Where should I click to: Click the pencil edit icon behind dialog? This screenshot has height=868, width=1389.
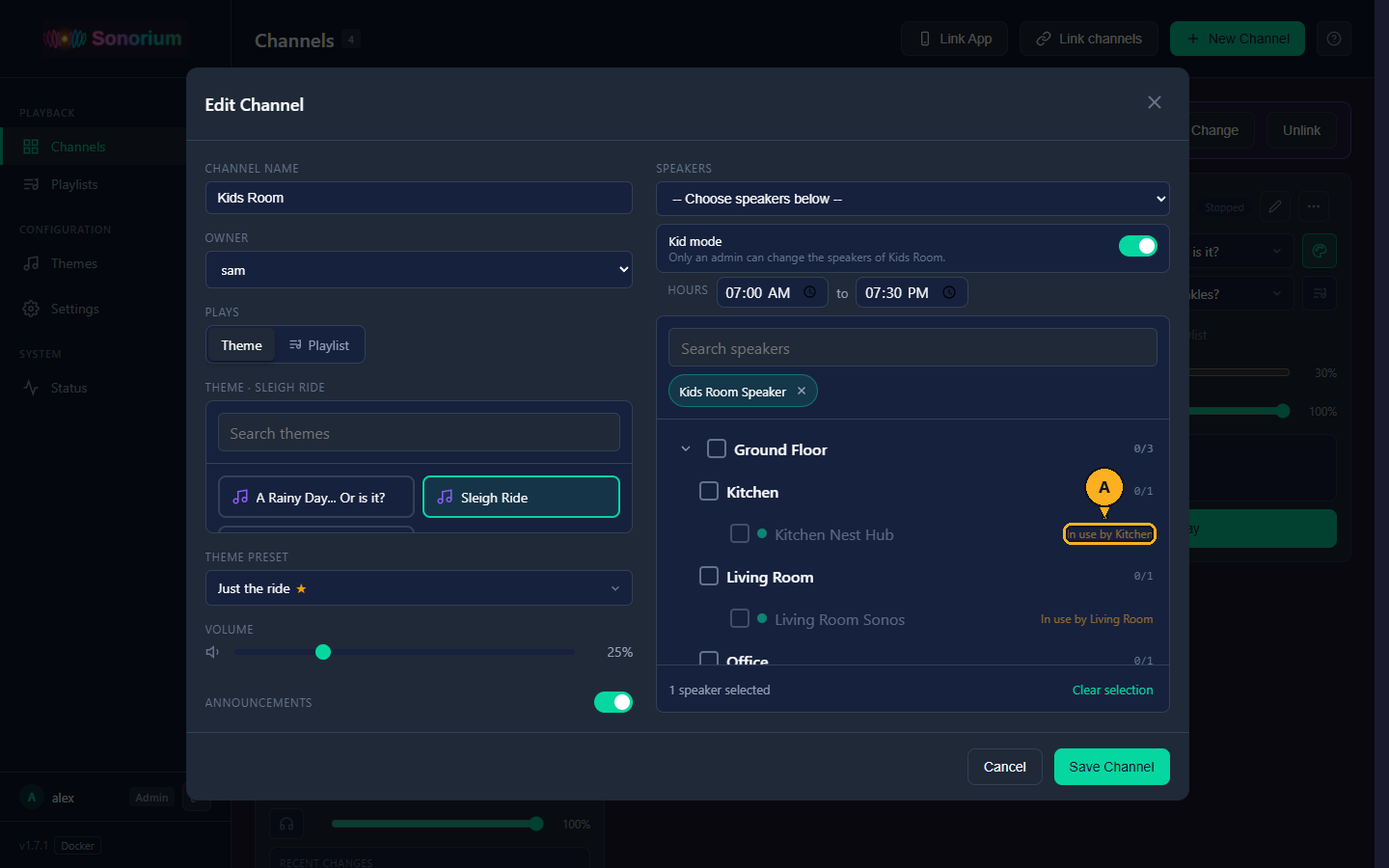tap(1275, 206)
